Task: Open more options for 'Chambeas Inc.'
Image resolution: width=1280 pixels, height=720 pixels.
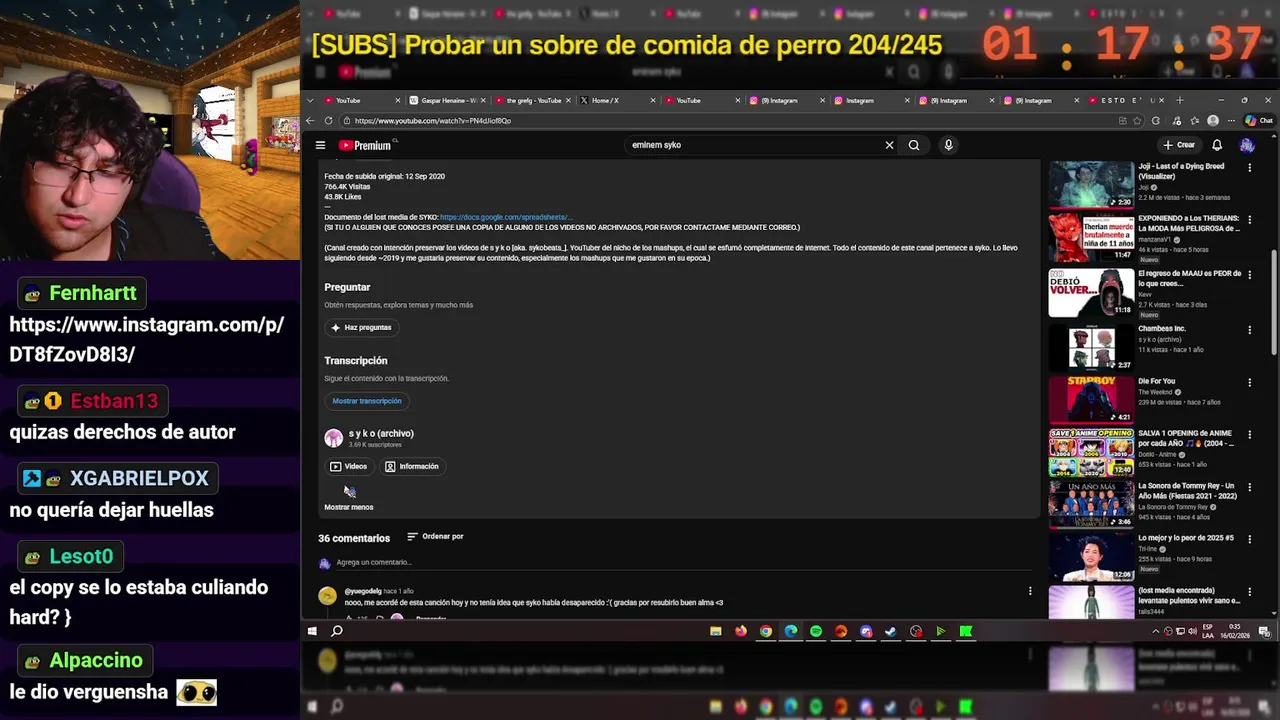Action: click(1249, 329)
